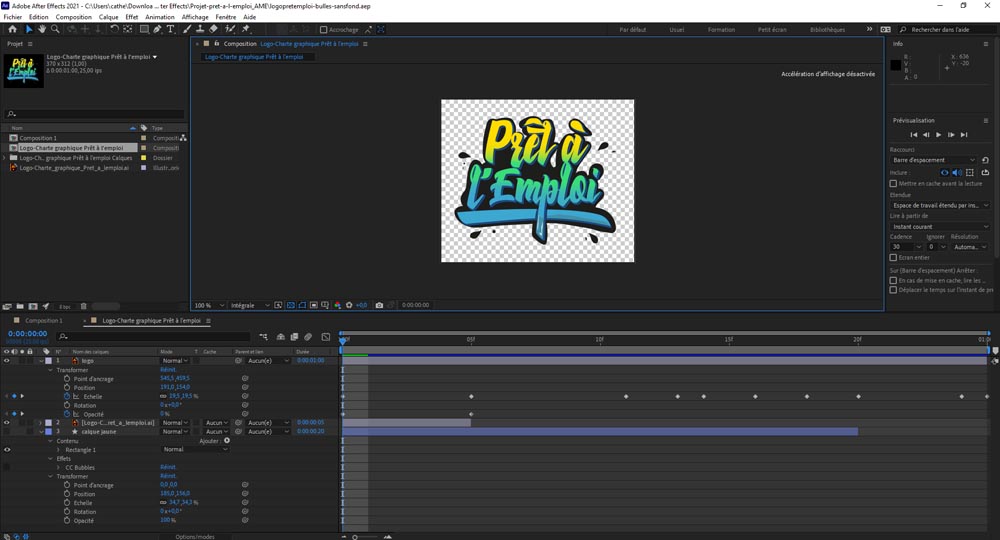Toggle the frame blending icon in timeline

pos(294,337)
